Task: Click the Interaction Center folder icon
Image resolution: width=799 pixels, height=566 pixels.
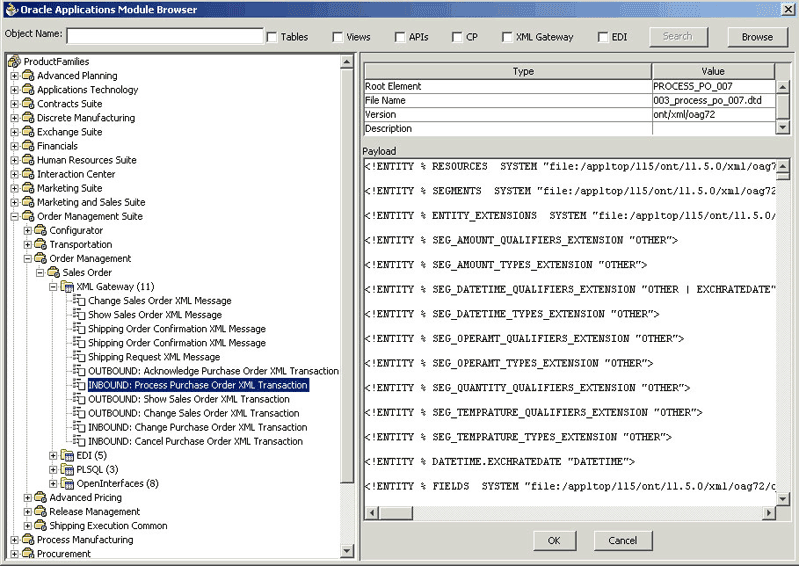Action: [28, 174]
